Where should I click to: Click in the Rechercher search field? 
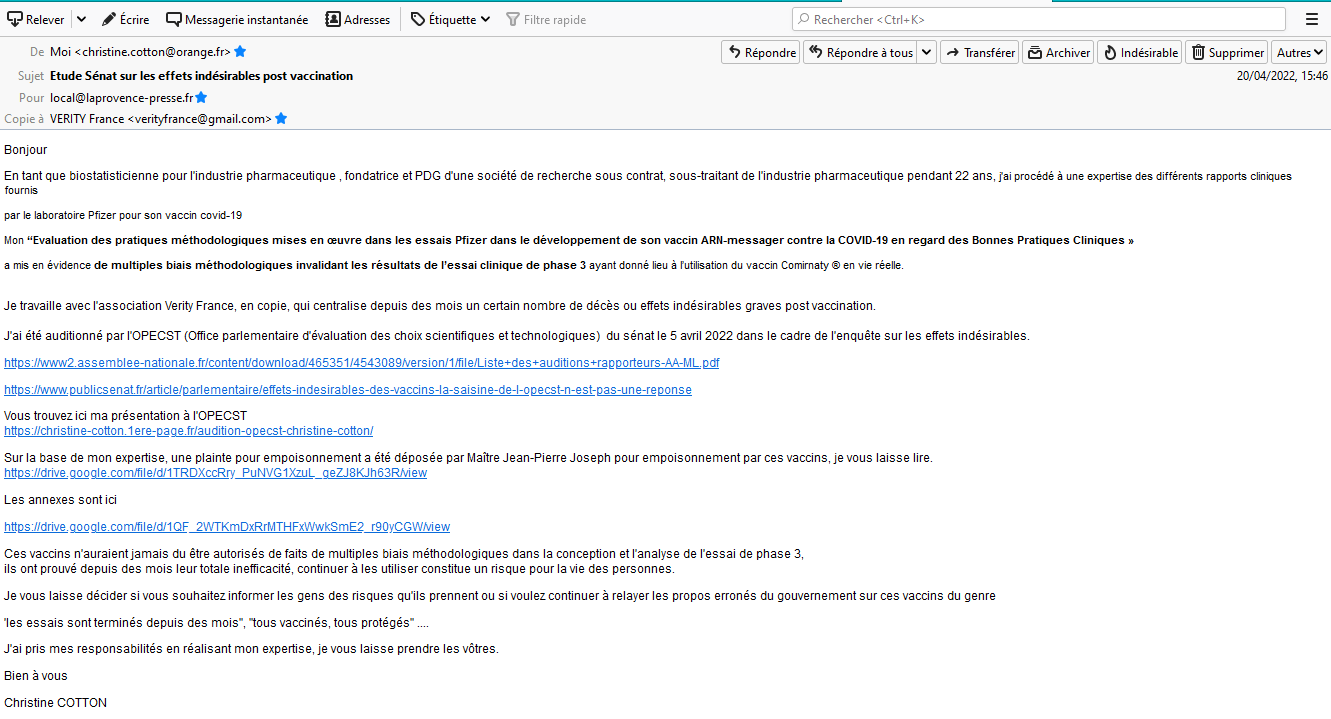(x=1040, y=20)
